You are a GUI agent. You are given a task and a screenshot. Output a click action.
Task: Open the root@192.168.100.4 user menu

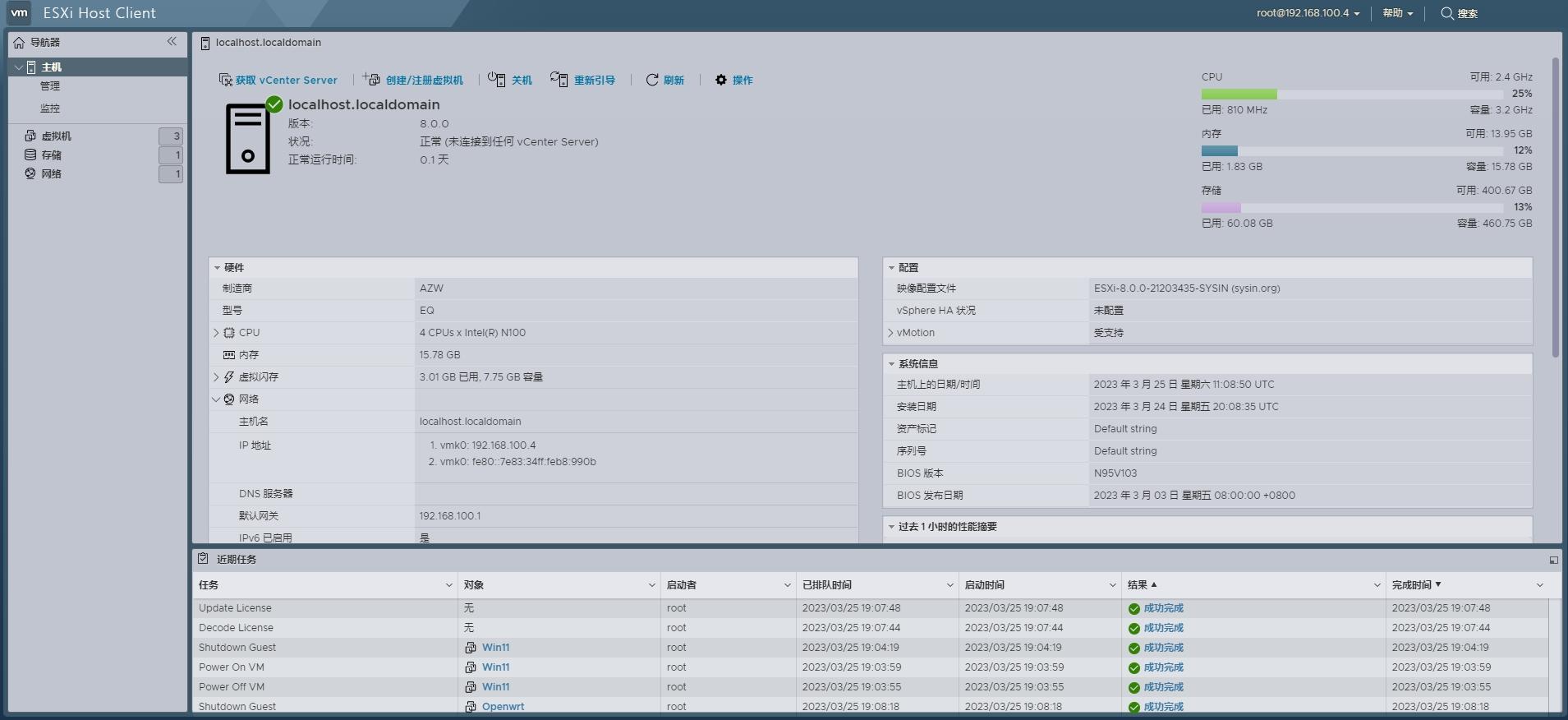pos(1308,13)
